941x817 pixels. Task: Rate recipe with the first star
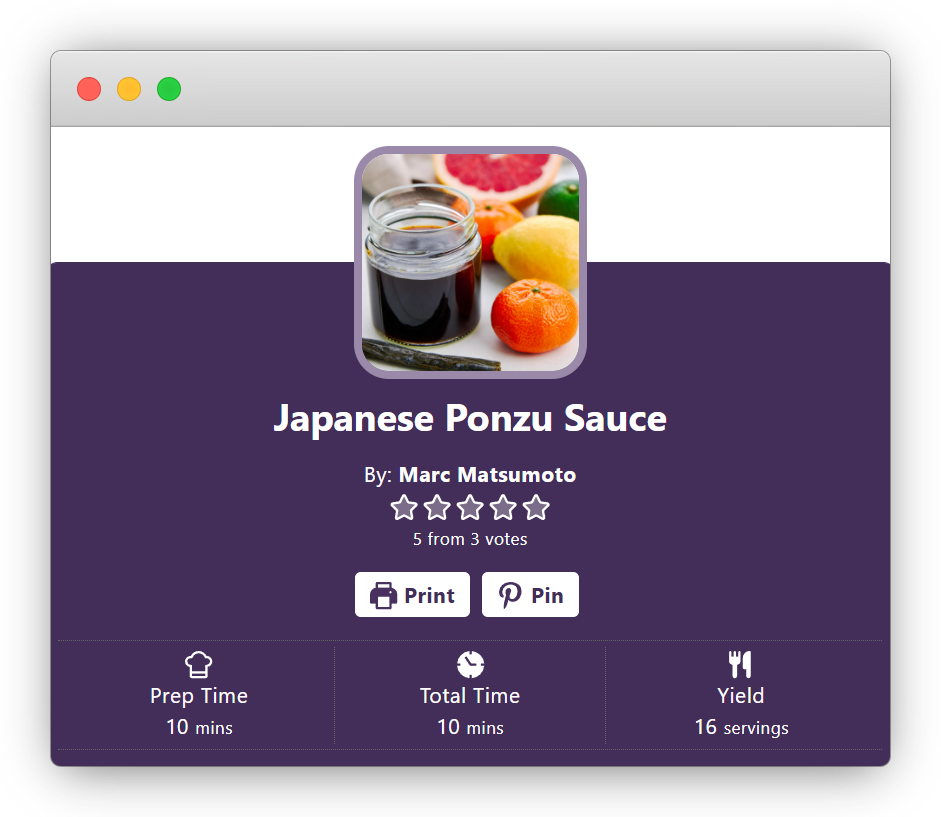(x=404, y=508)
